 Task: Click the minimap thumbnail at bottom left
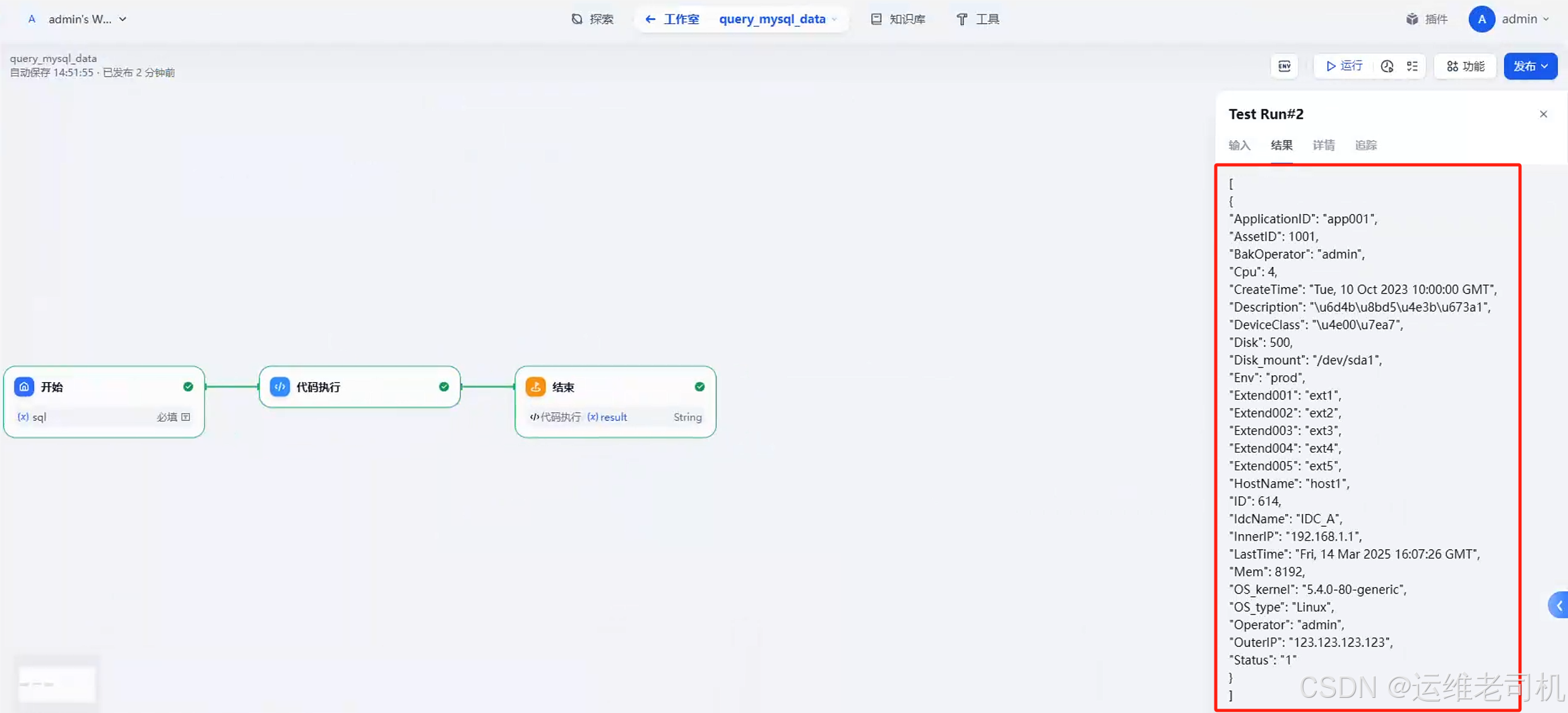pos(57,683)
